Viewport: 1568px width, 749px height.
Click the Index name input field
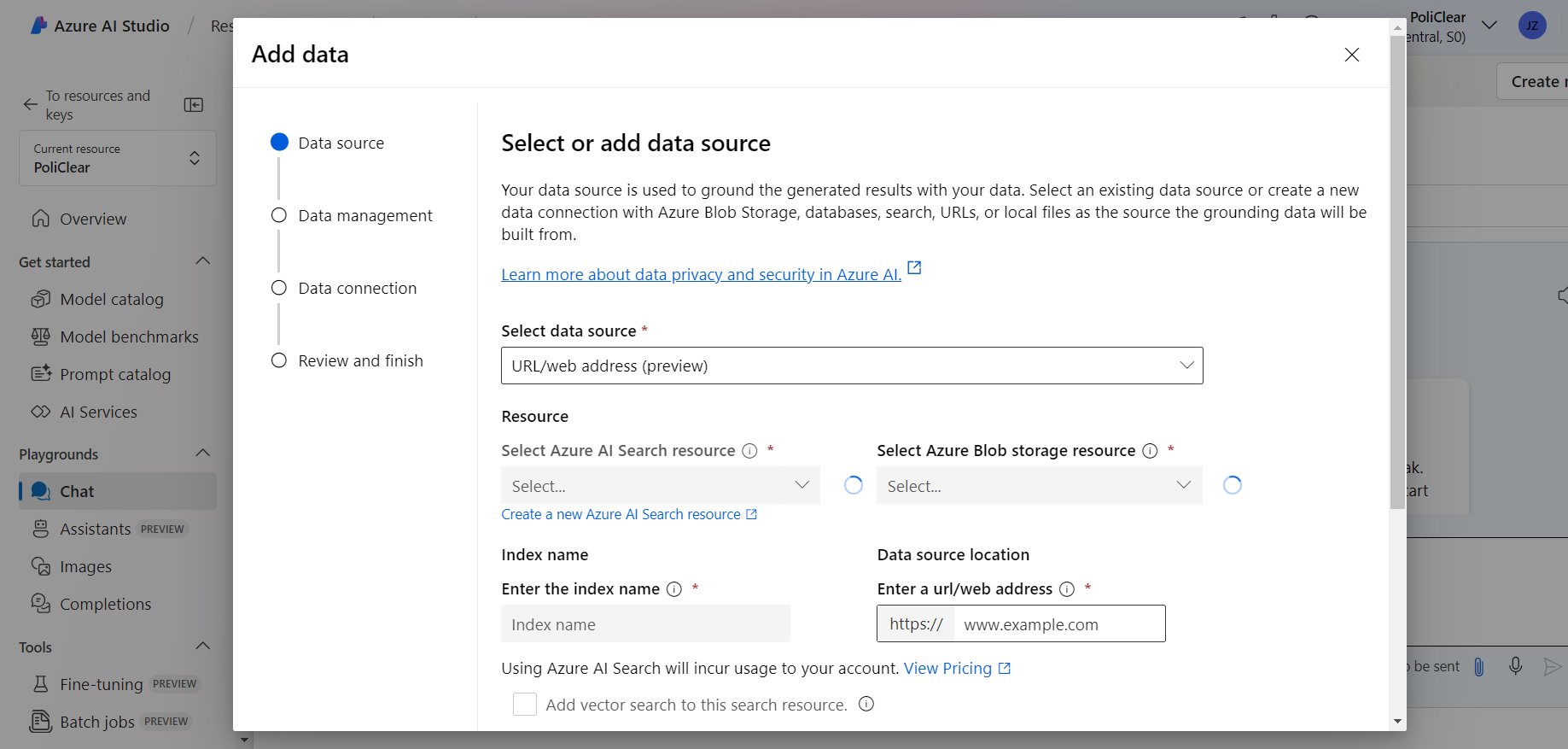click(645, 624)
